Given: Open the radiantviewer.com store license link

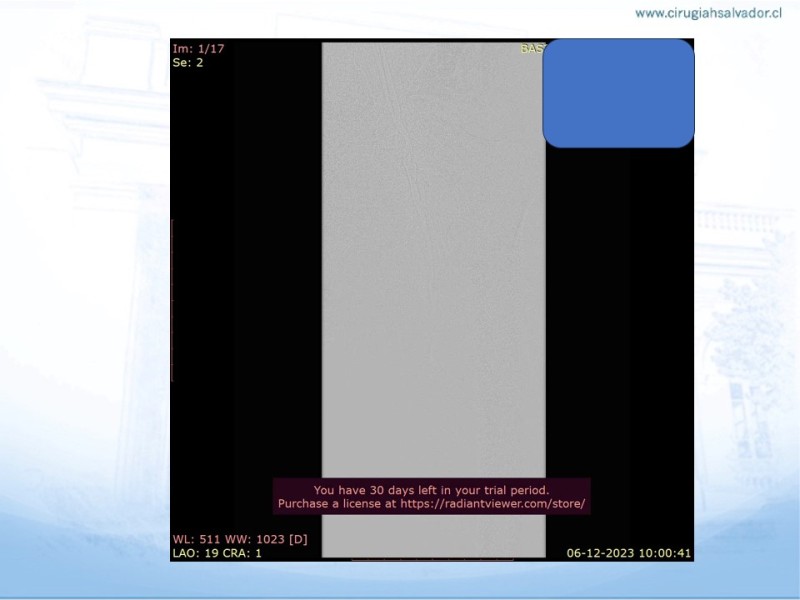Looking at the screenshot, I should click(x=492, y=504).
